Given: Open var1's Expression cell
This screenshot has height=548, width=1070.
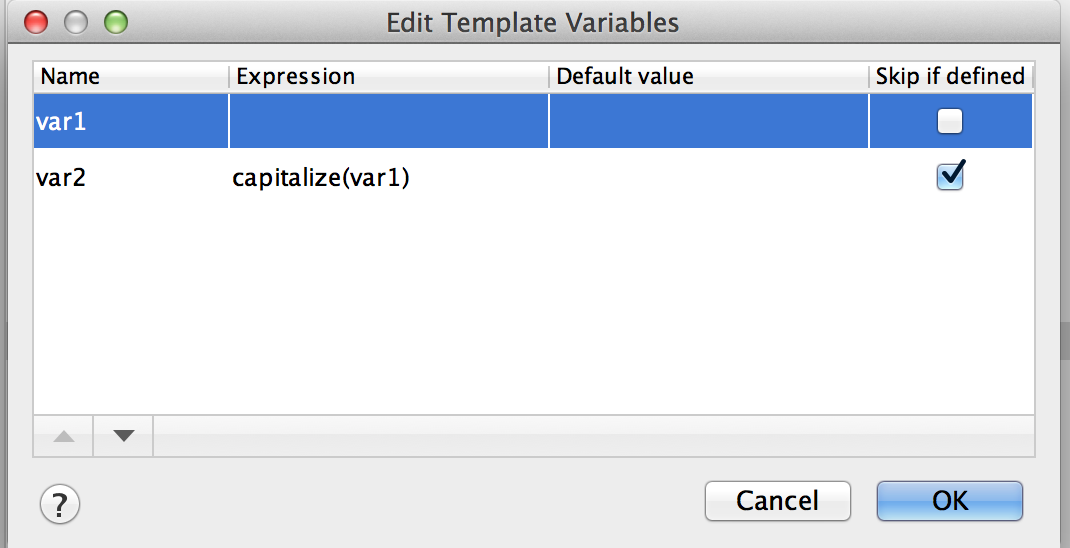Looking at the screenshot, I should click(389, 121).
